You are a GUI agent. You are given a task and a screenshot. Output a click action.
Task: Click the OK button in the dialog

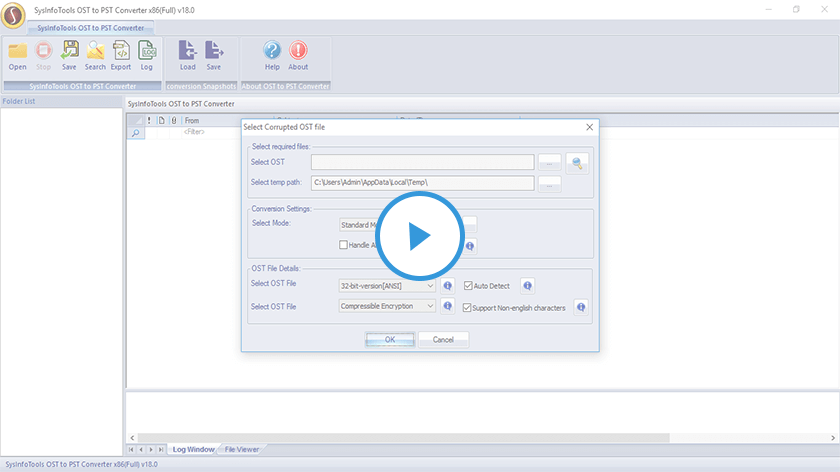tap(389, 340)
